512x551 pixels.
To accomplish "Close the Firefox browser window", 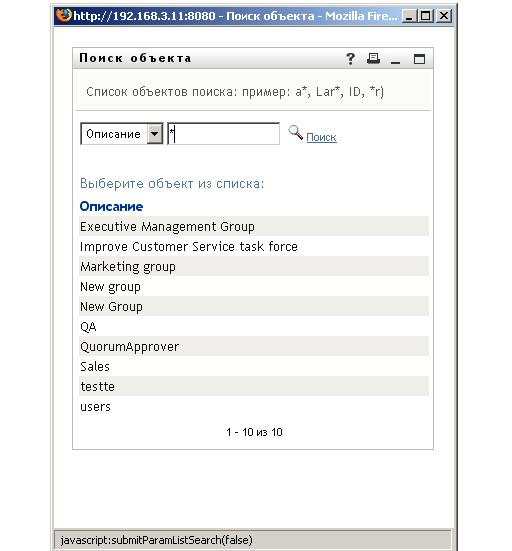I will click(x=444, y=16).
